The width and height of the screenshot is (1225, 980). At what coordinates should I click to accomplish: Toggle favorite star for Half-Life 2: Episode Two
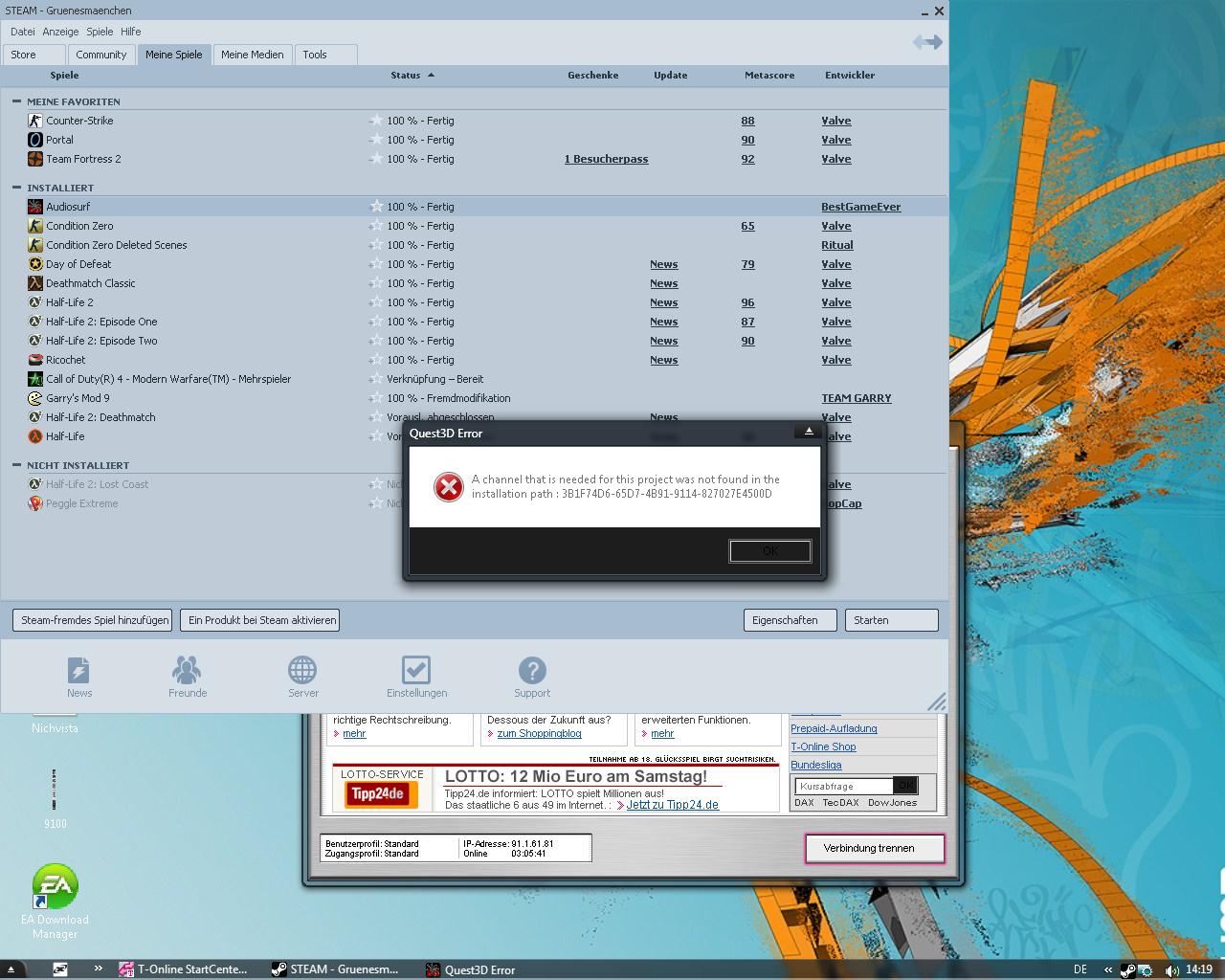click(x=376, y=341)
